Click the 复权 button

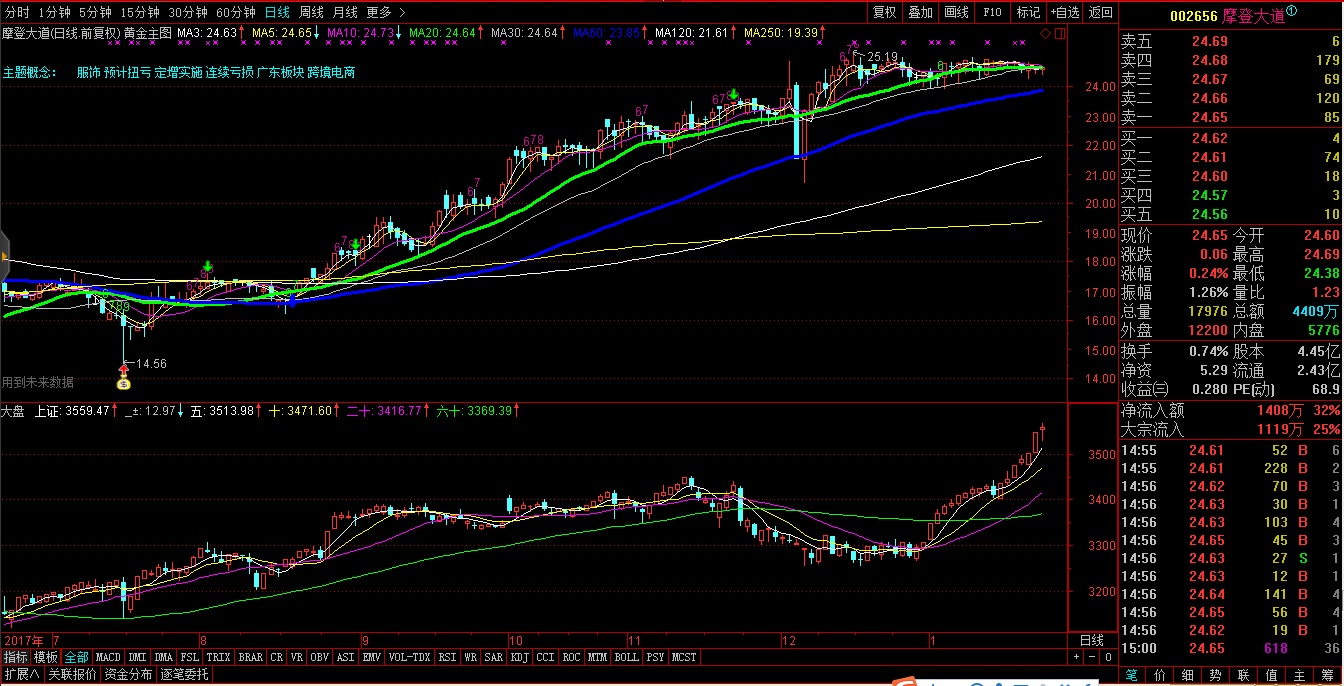pyautogui.click(x=885, y=12)
